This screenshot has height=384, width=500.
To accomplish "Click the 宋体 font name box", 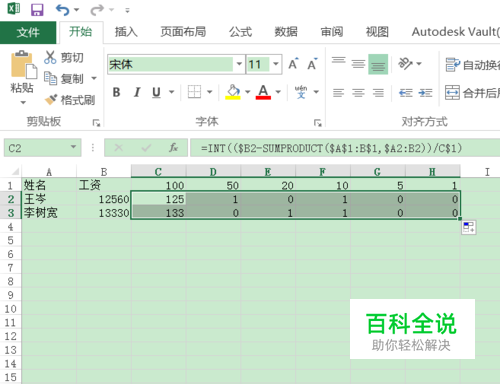I will click(170, 64).
